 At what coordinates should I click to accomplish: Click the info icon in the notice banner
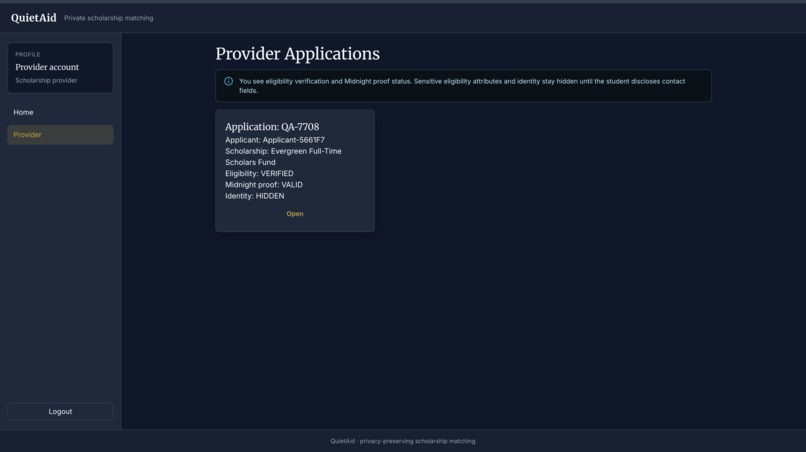coord(228,81)
